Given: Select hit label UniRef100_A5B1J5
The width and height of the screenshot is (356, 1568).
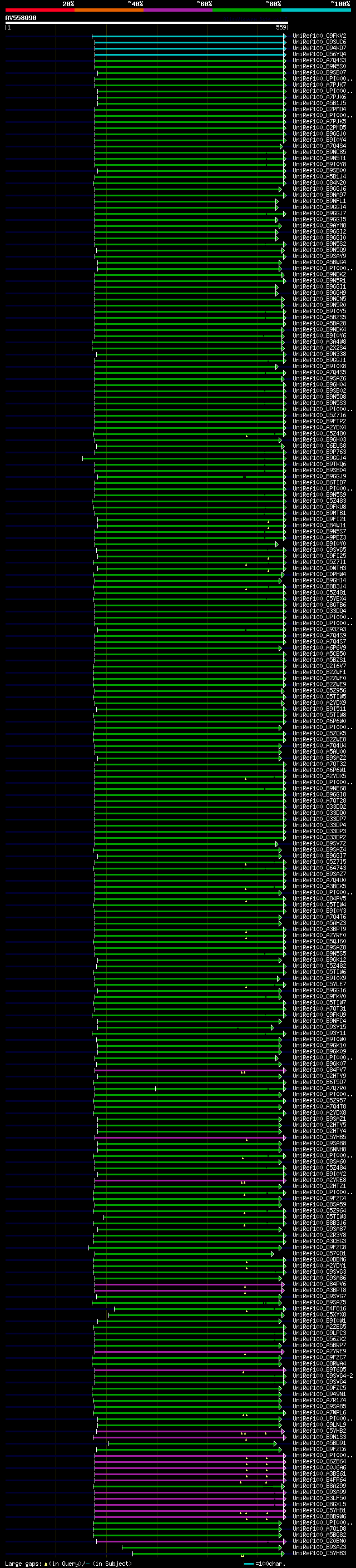Looking at the screenshot, I should point(319,103).
